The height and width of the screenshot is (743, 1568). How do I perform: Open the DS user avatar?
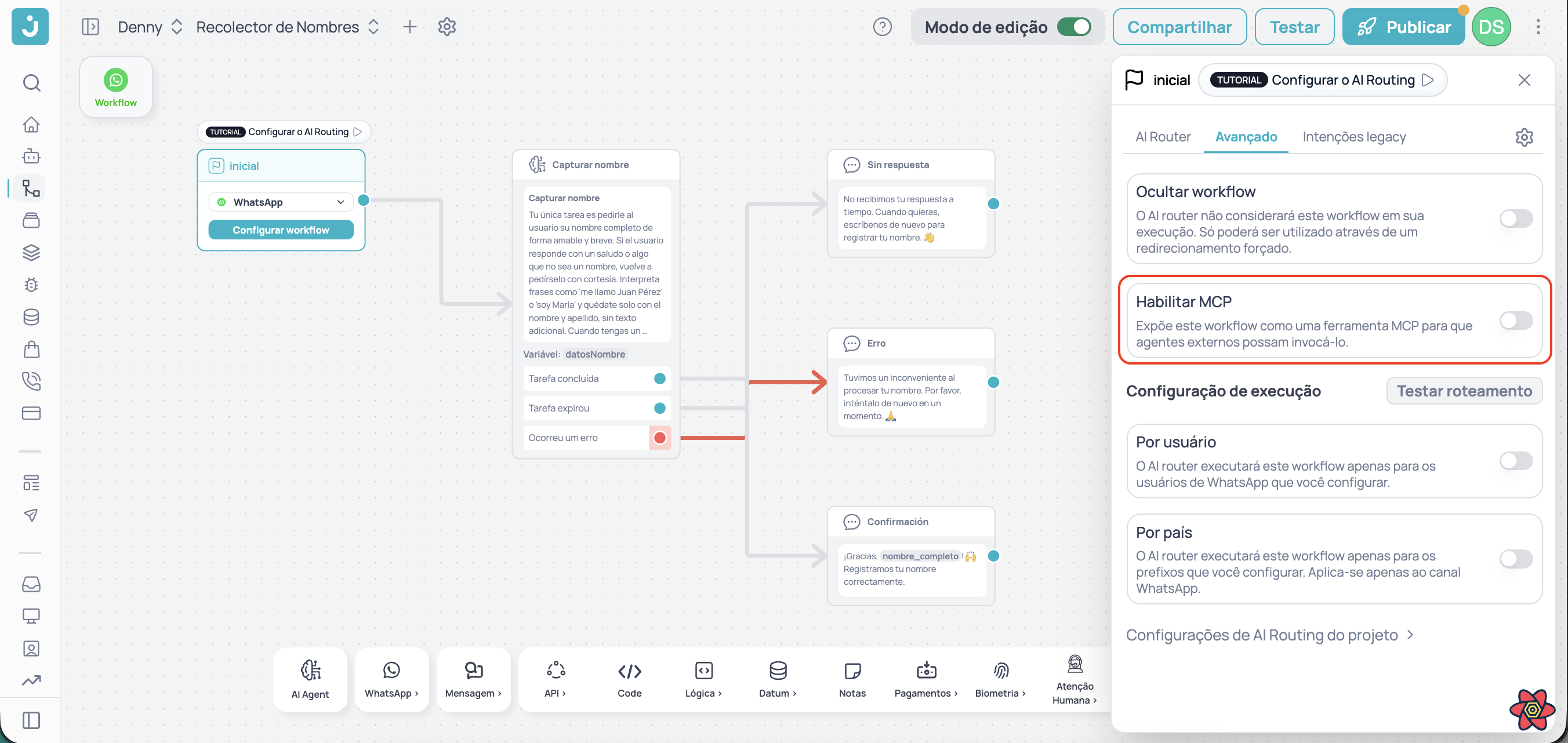point(1491,27)
